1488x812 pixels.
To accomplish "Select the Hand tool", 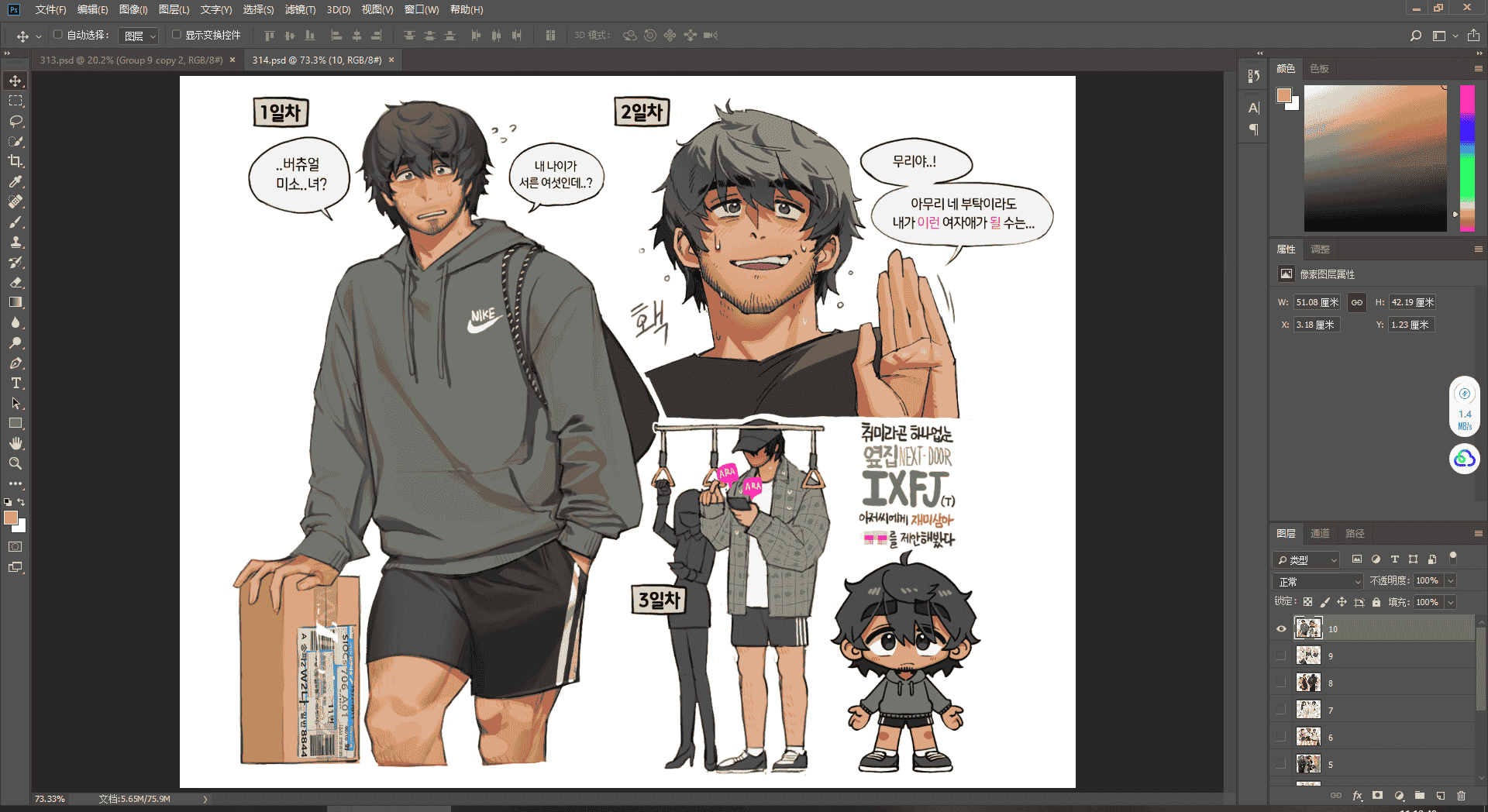I will [15, 443].
